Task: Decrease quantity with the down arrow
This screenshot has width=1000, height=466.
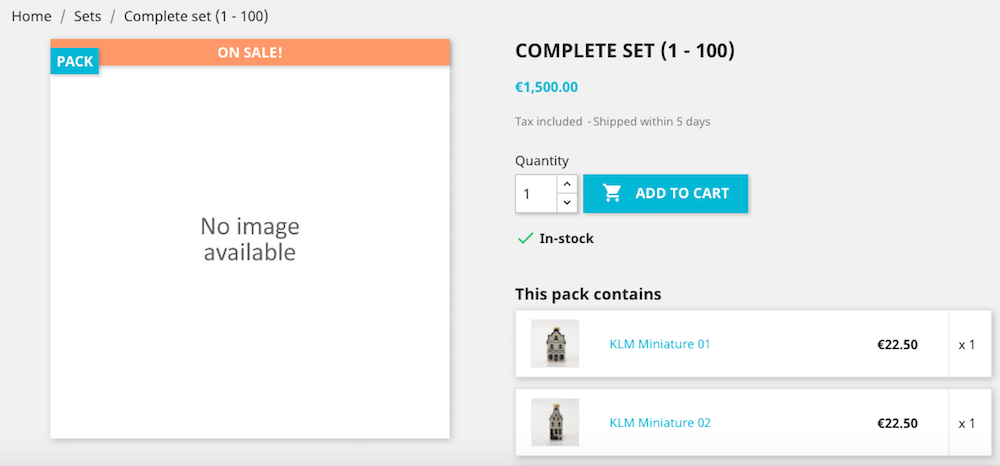Action: (567, 203)
